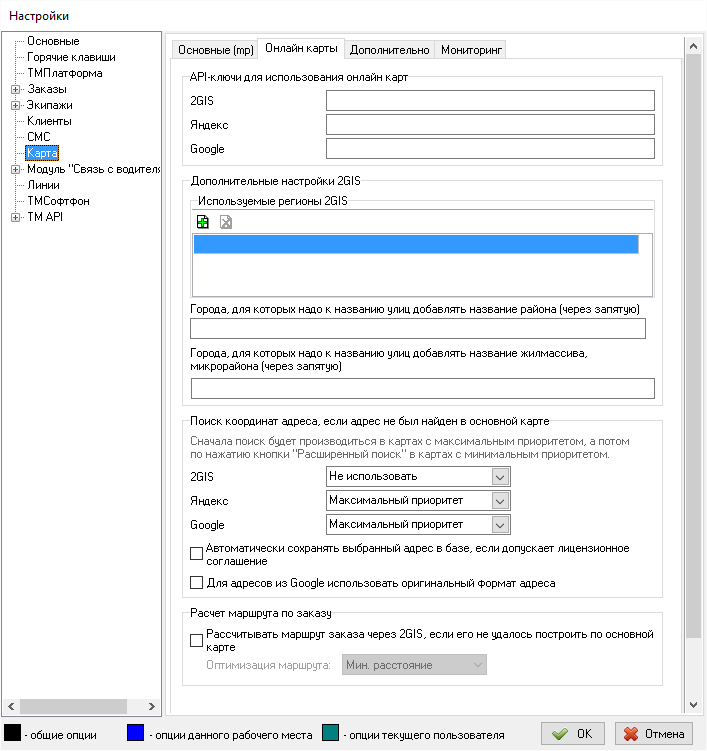Select СМС in the settings tree
The height and width of the screenshot is (751, 707).
pyautogui.click(x=39, y=137)
